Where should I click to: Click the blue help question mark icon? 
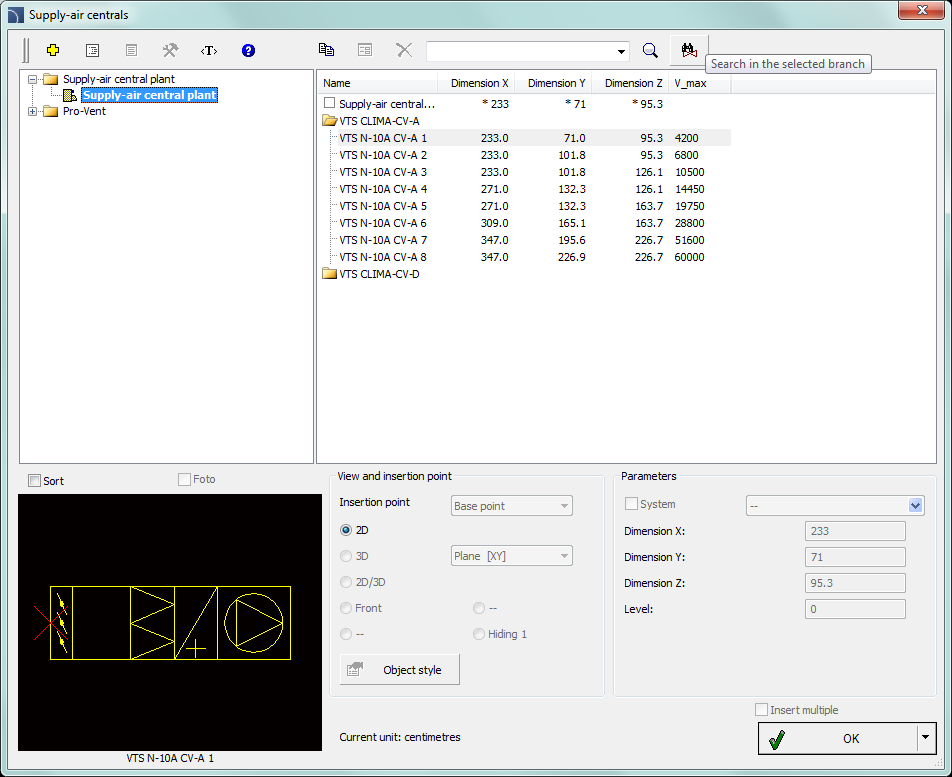pos(249,50)
